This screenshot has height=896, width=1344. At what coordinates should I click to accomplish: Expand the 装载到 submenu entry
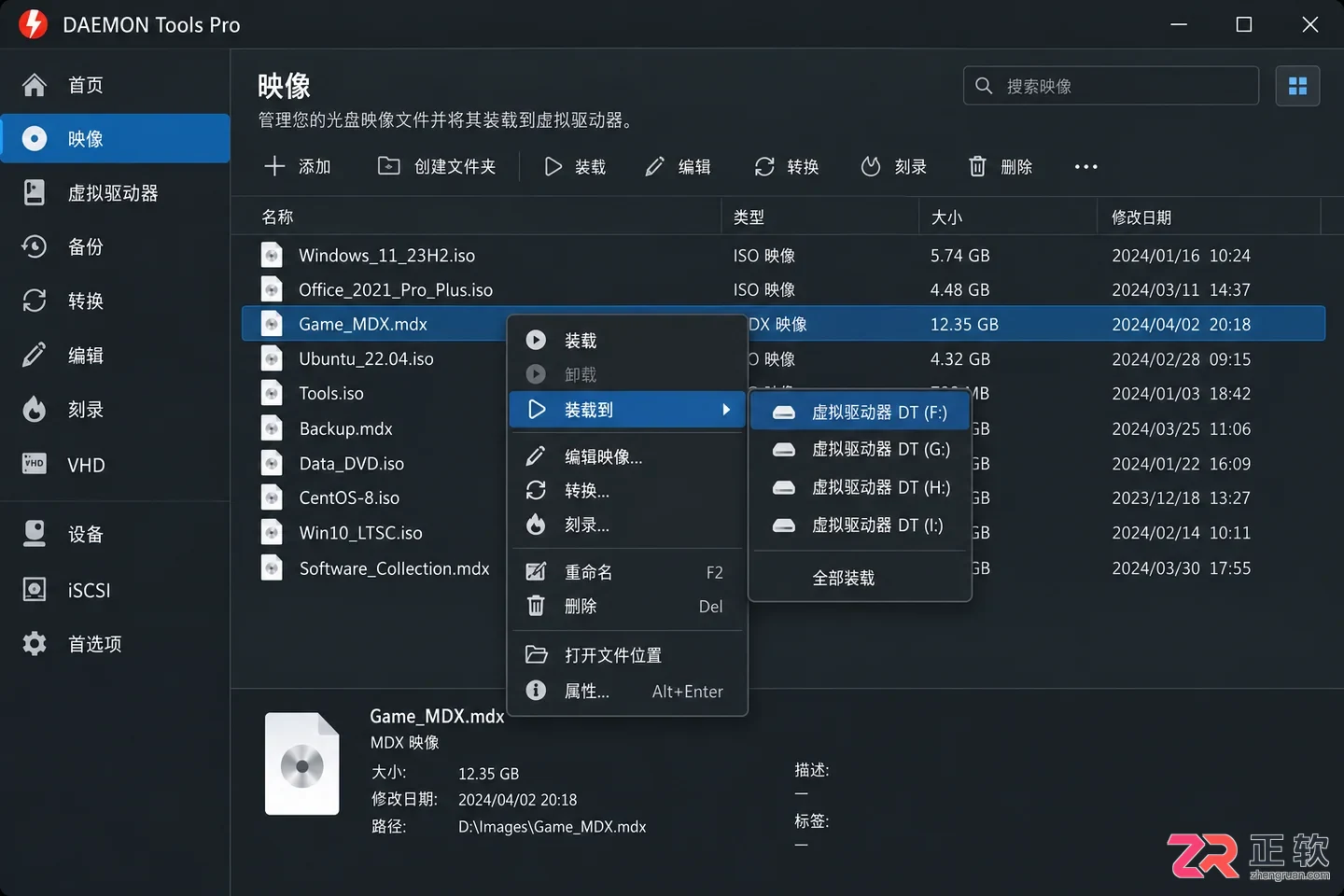tap(627, 410)
